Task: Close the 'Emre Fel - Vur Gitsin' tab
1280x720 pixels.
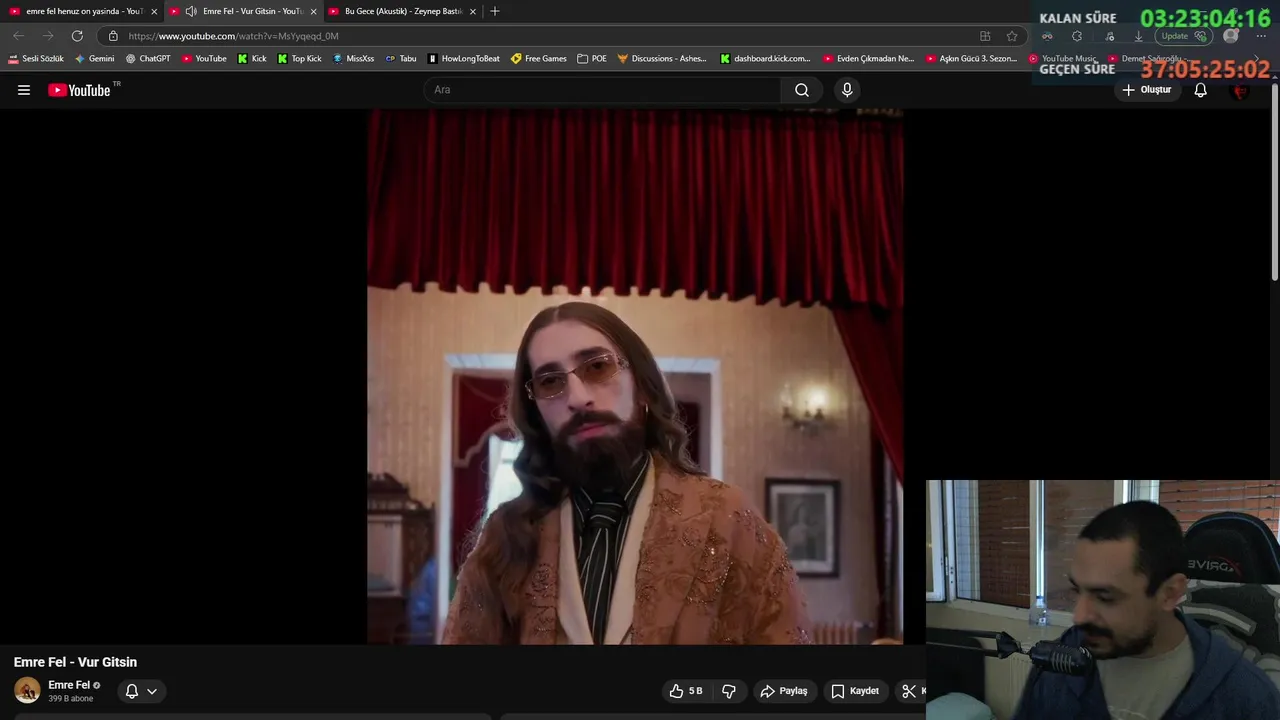Action: pyautogui.click(x=314, y=11)
